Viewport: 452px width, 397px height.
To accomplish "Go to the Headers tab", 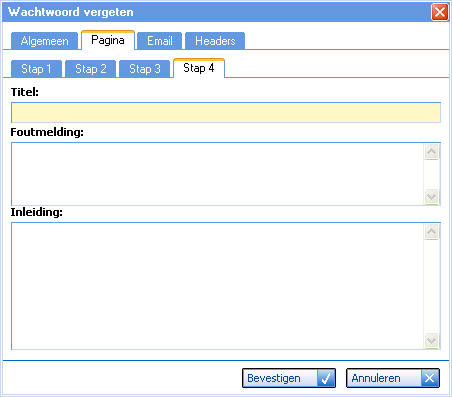I will click(x=215, y=41).
